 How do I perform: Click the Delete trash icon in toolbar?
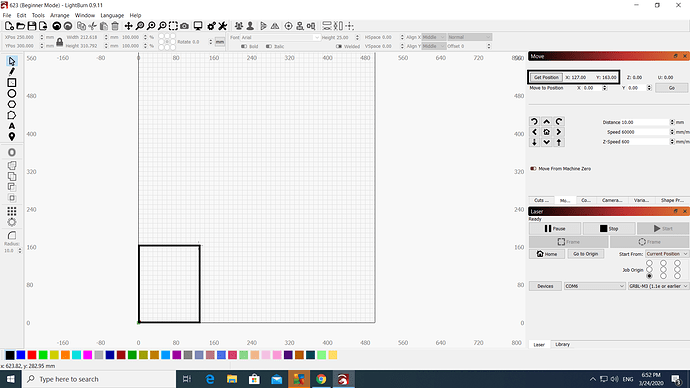115,26
